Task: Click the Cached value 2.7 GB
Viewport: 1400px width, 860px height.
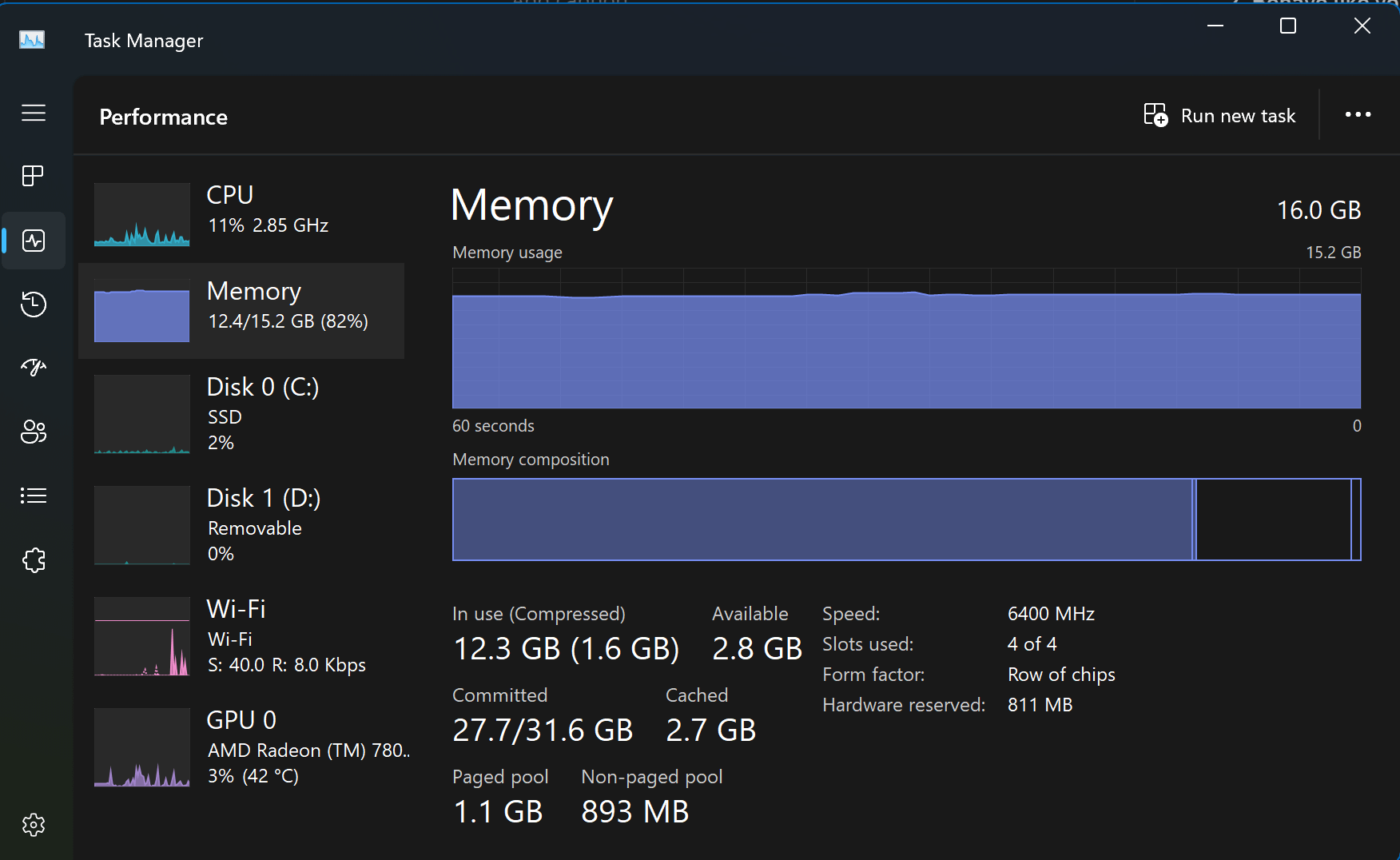Action: [x=710, y=731]
